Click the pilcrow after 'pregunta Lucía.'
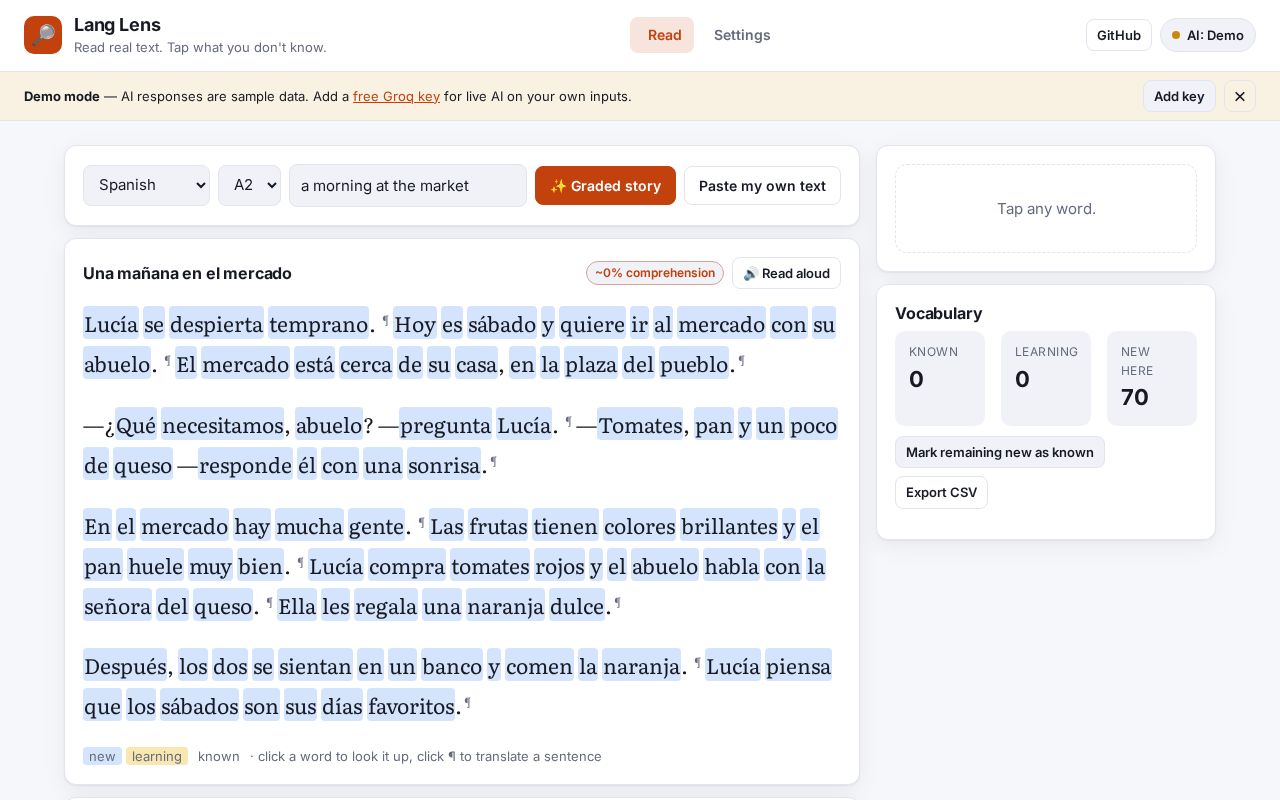The image size is (1280, 800). pyautogui.click(x=568, y=422)
